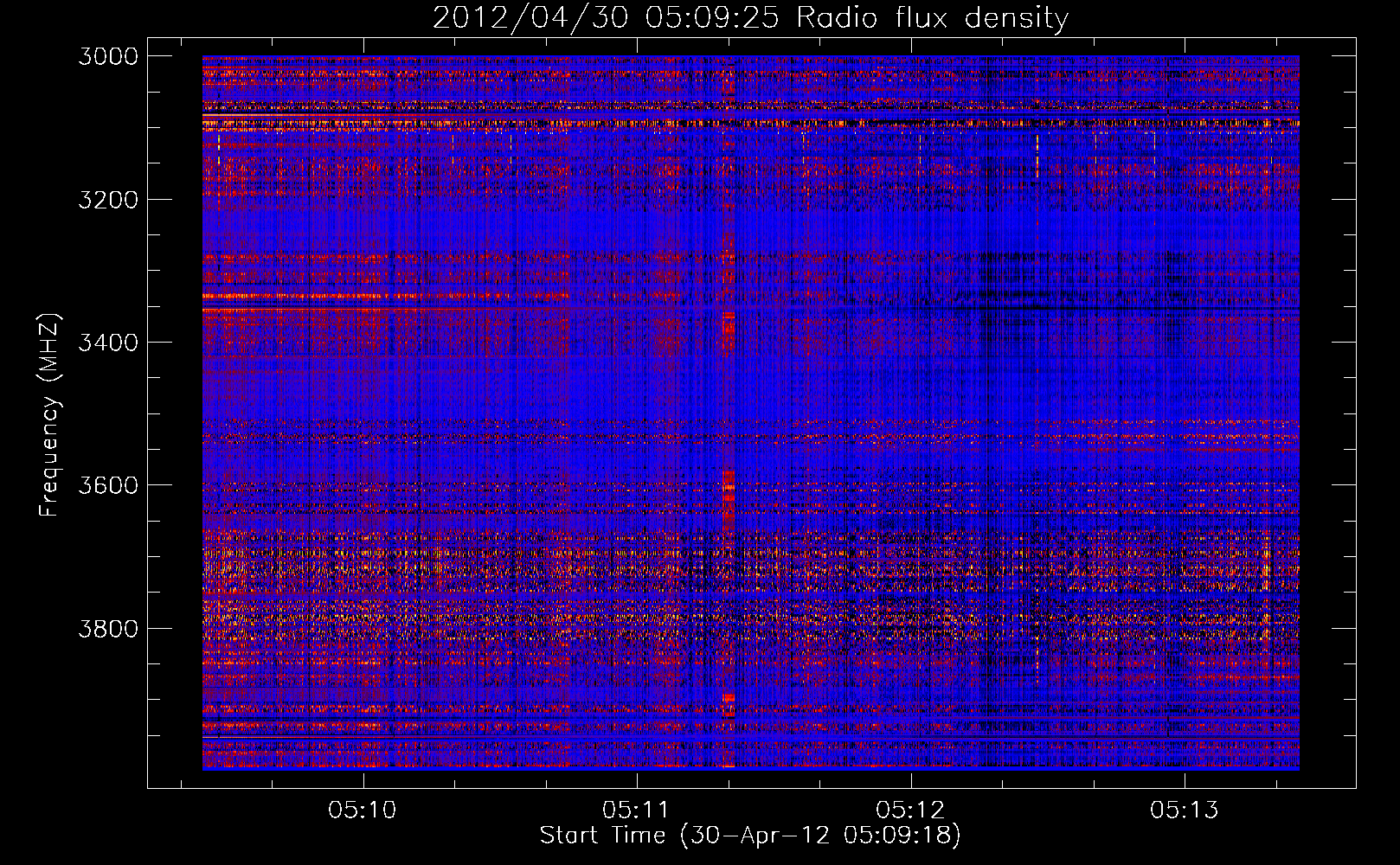Click the 05:13 time tick label
The width and height of the screenshot is (1400, 865).
pyautogui.click(x=1184, y=810)
